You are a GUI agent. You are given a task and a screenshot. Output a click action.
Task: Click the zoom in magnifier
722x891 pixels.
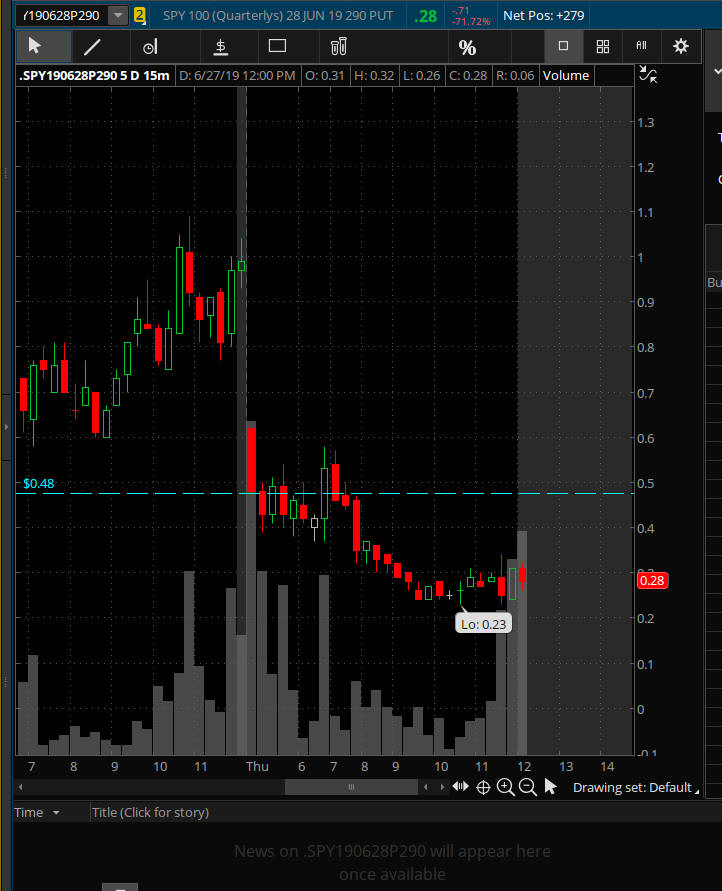(x=505, y=787)
